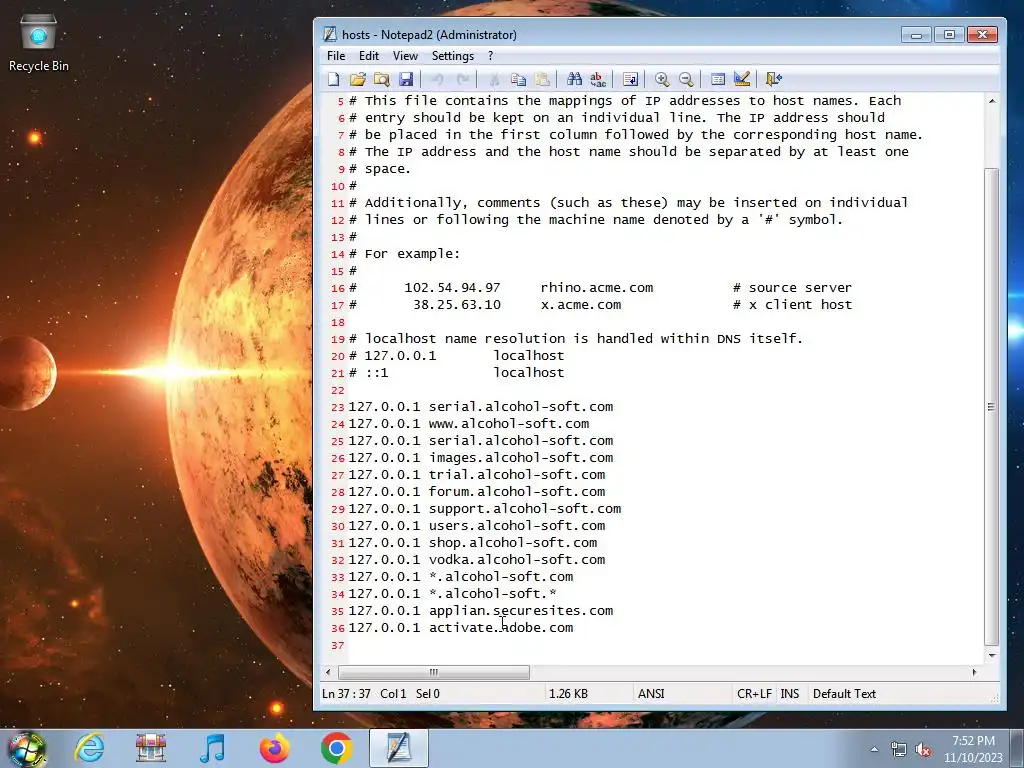The height and width of the screenshot is (768, 1024).
Task: Click the x.acme.com example text
Action: coord(581,305)
